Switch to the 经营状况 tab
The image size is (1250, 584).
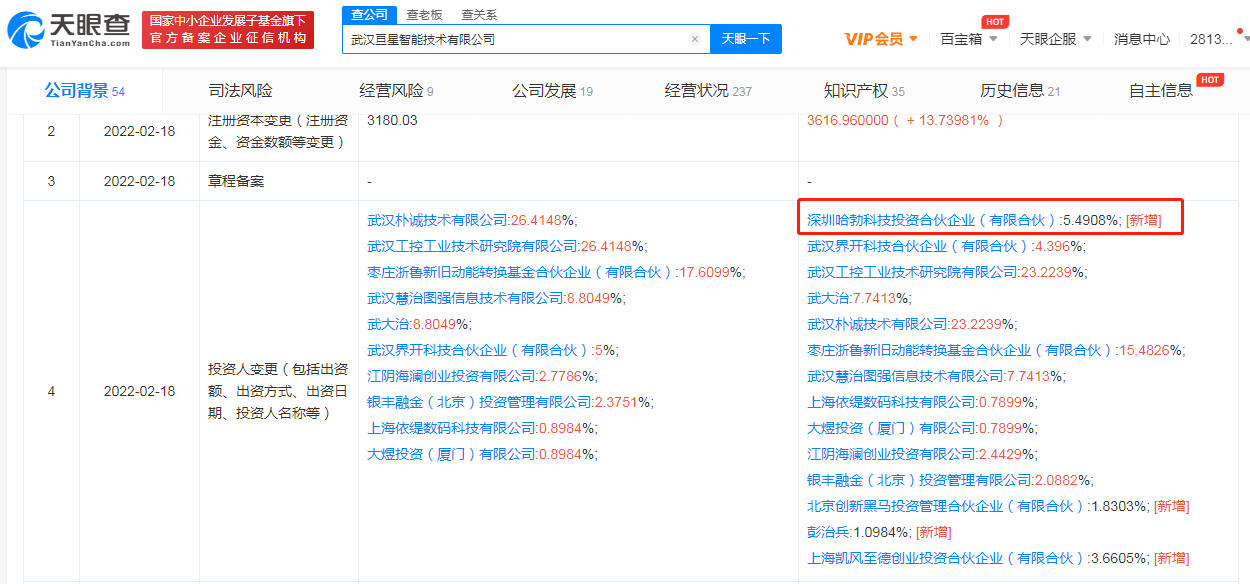708,91
